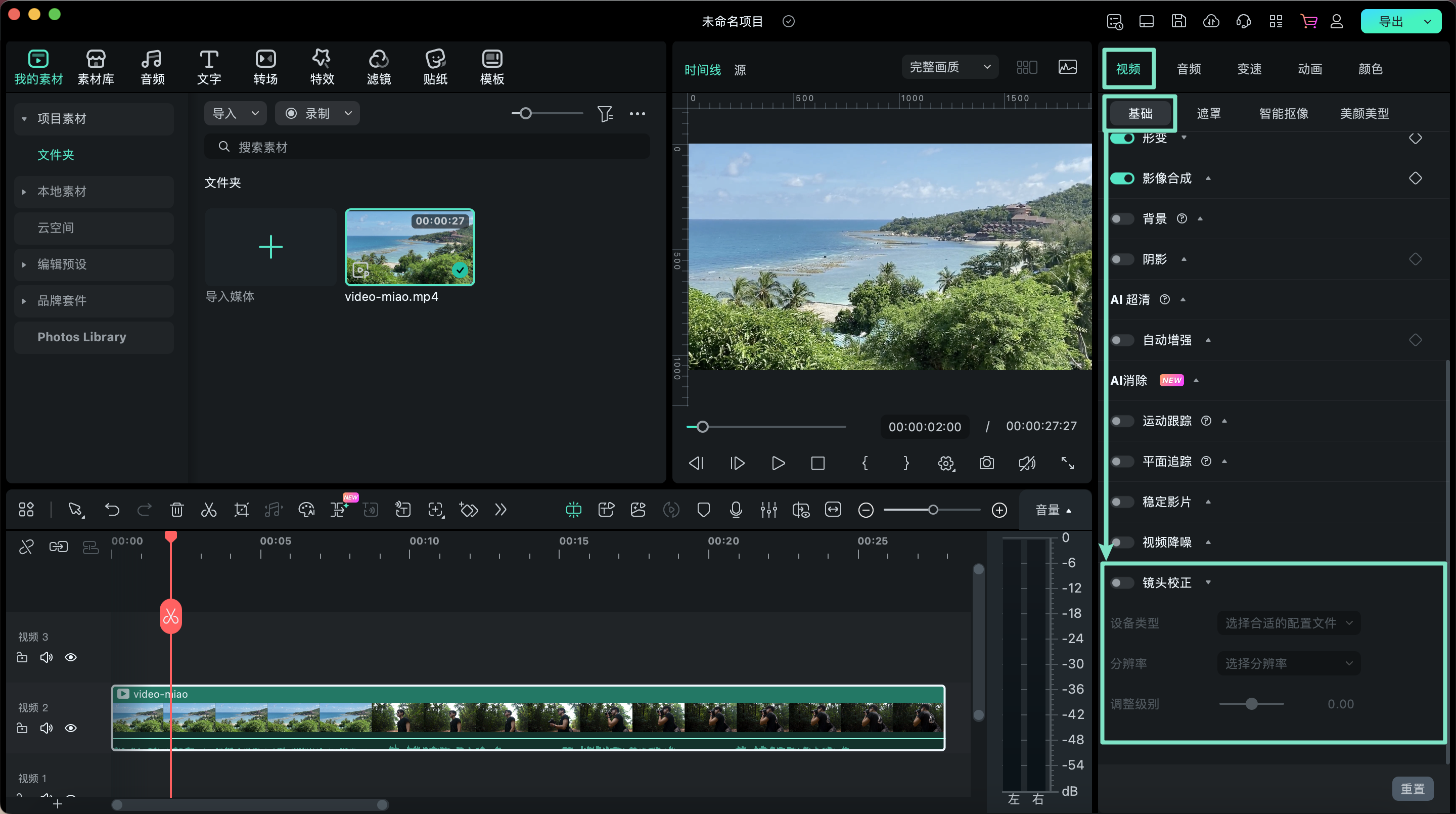Open the audio mixer icon
The image size is (1456, 814).
(x=768, y=510)
